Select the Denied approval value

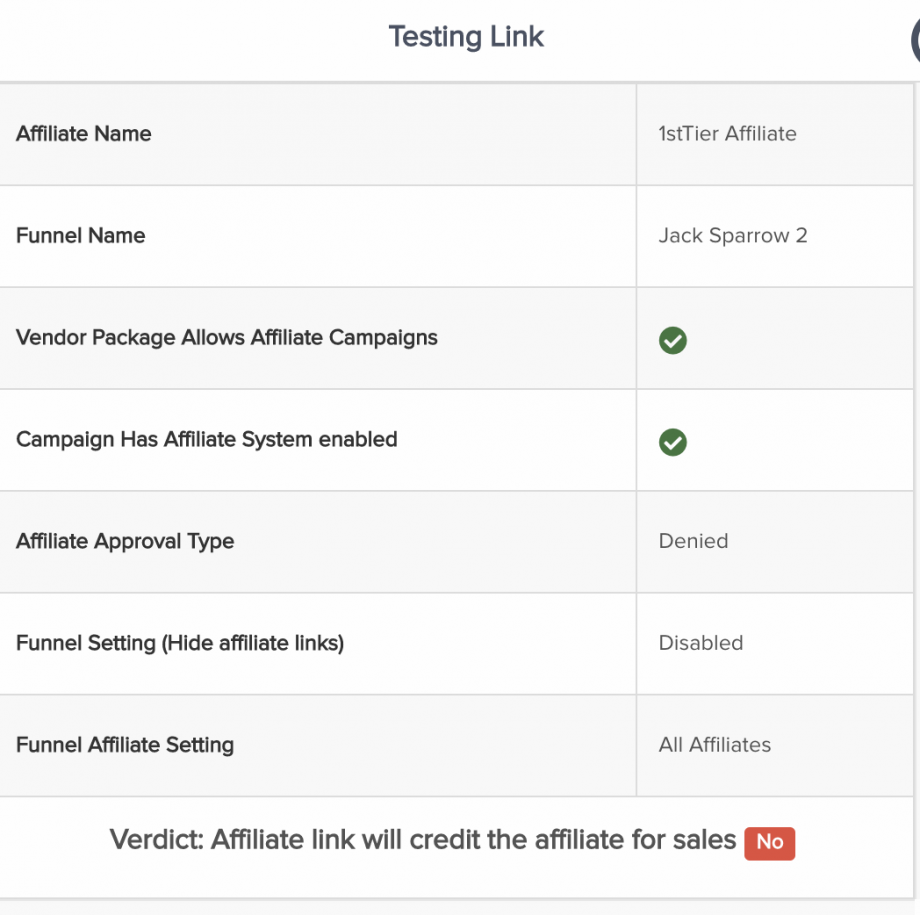[693, 542]
